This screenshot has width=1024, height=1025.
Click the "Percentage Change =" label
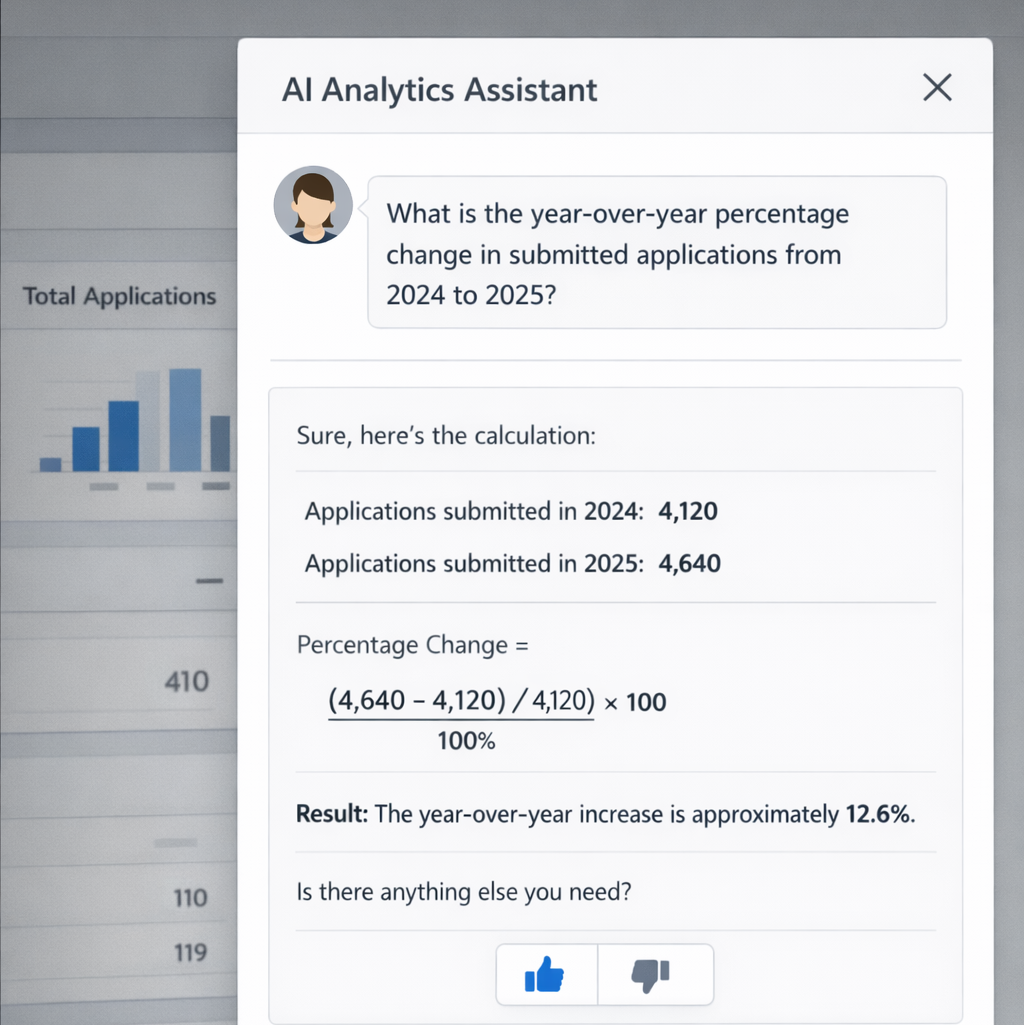point(412,645)
